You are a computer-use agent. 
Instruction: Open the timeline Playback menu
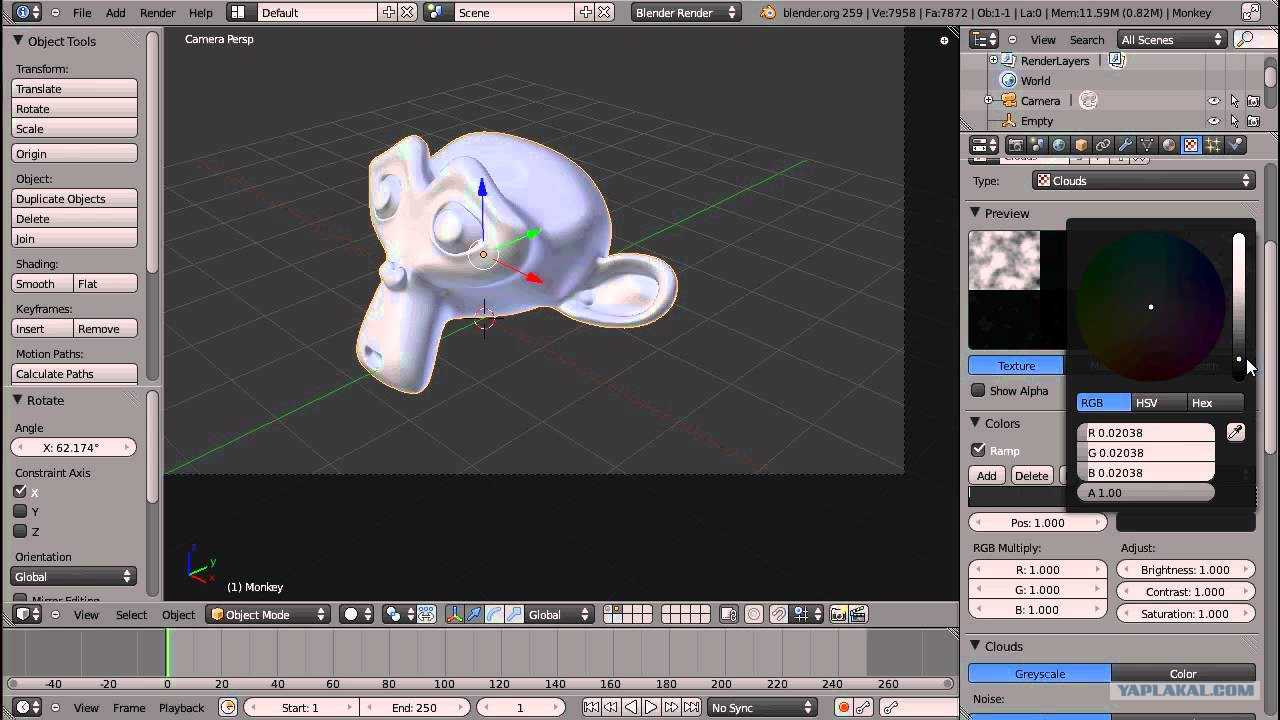pos(181,708)
